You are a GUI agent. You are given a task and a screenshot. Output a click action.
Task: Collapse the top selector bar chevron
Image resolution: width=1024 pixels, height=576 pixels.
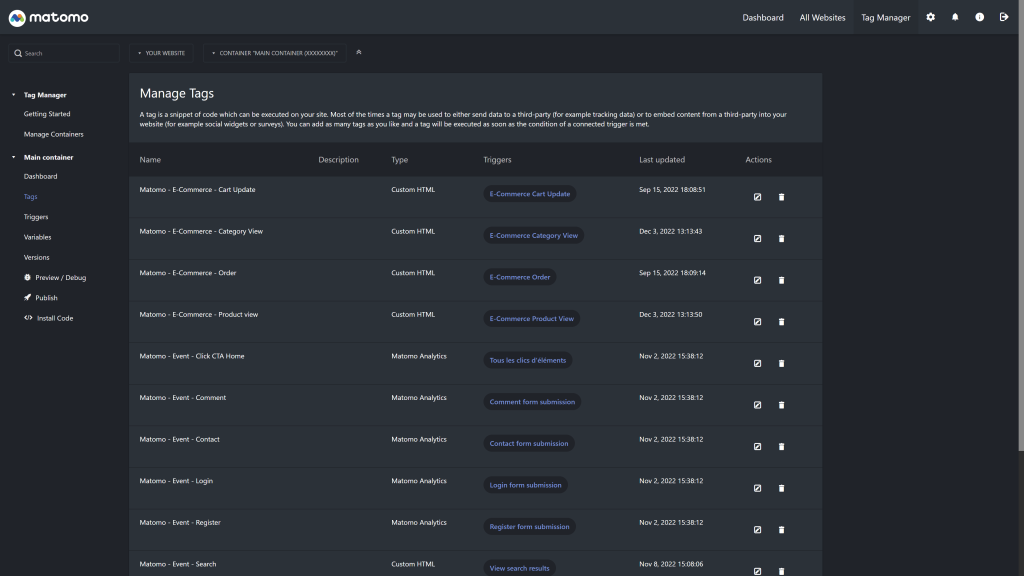(359, 52)
